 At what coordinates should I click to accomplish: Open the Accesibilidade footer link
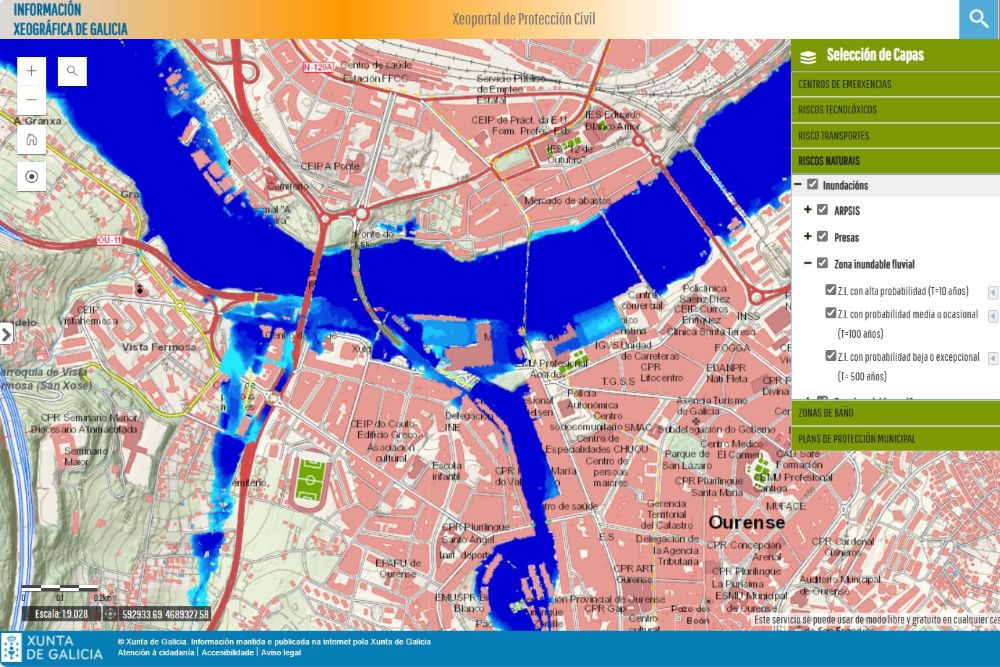coord(227,653)
